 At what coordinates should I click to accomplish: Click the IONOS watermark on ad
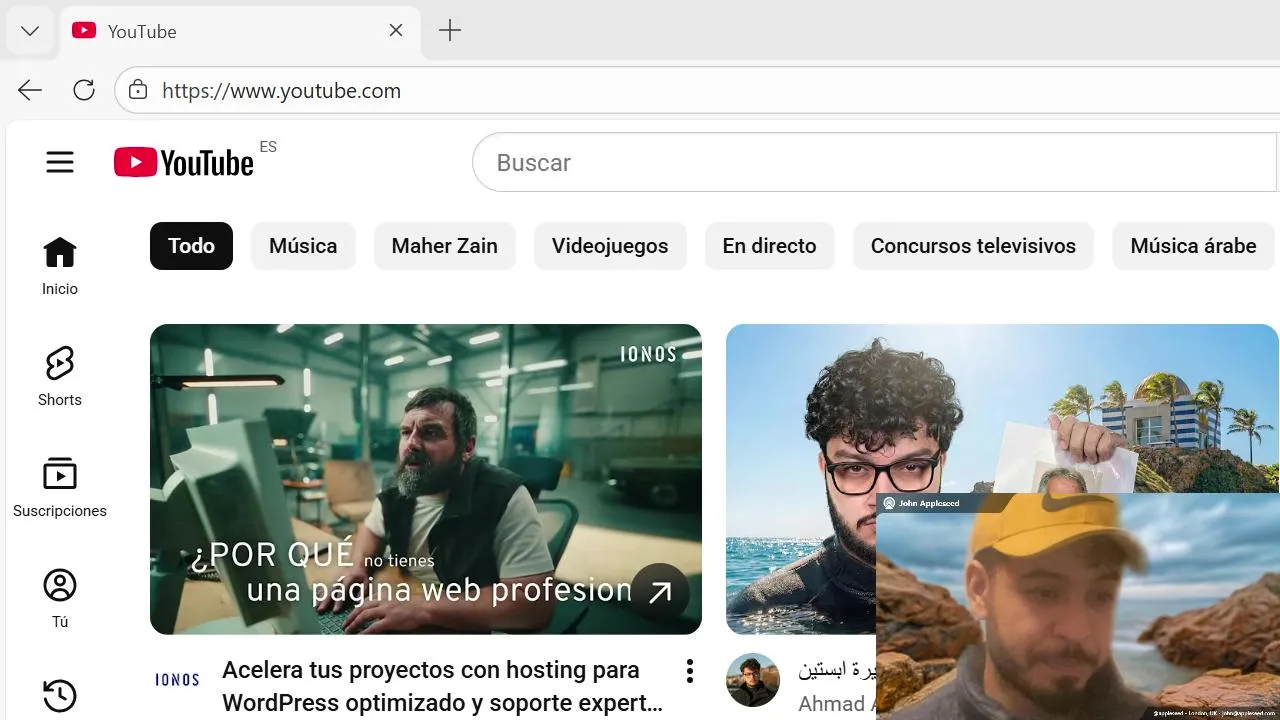click(x=648, y=354)
